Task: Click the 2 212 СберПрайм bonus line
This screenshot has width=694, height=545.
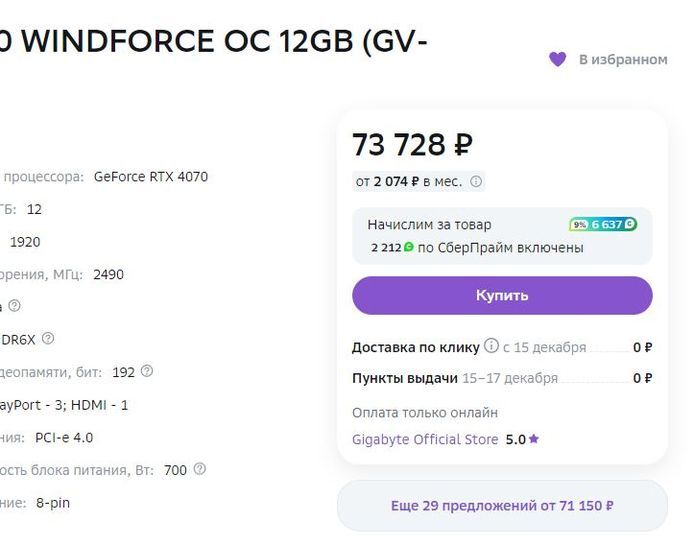Action: pos(476,247)
